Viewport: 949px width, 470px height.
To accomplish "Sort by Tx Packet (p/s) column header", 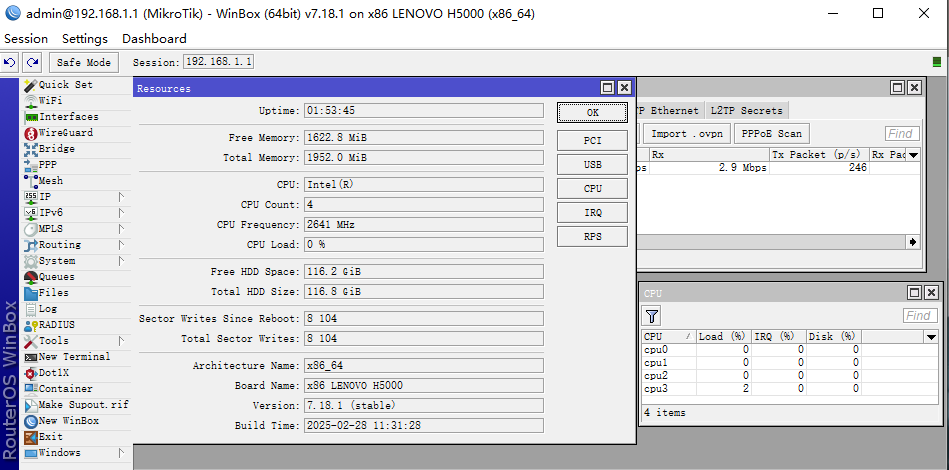I will click(819, 155).
